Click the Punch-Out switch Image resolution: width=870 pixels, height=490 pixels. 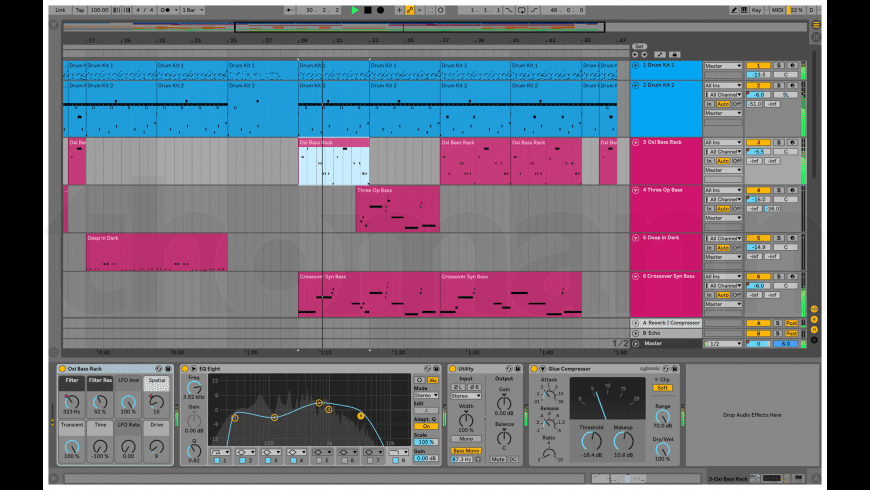coord(534,10)
